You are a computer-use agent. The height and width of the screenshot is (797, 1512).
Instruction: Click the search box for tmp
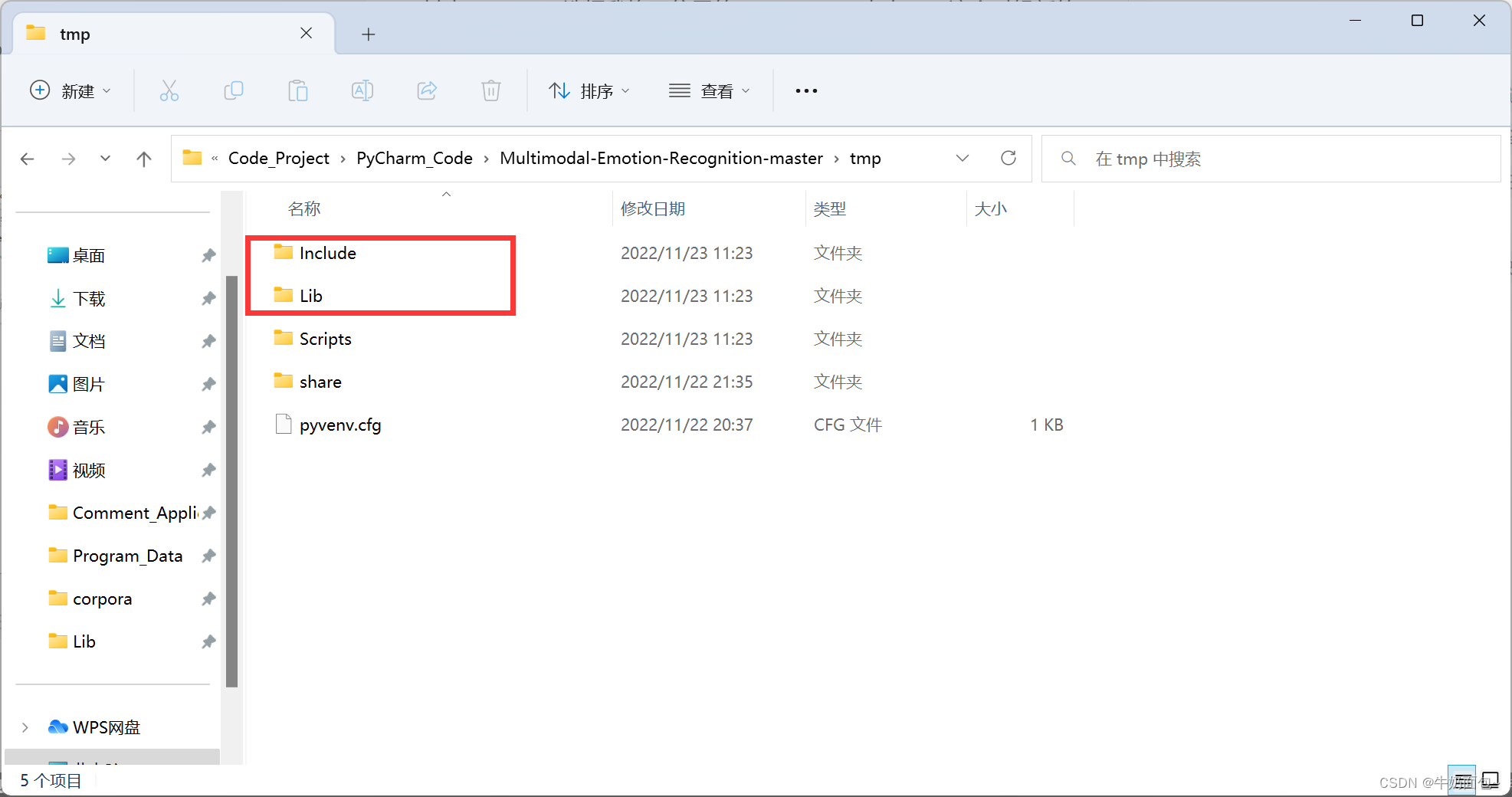[x=1271, y=159]
